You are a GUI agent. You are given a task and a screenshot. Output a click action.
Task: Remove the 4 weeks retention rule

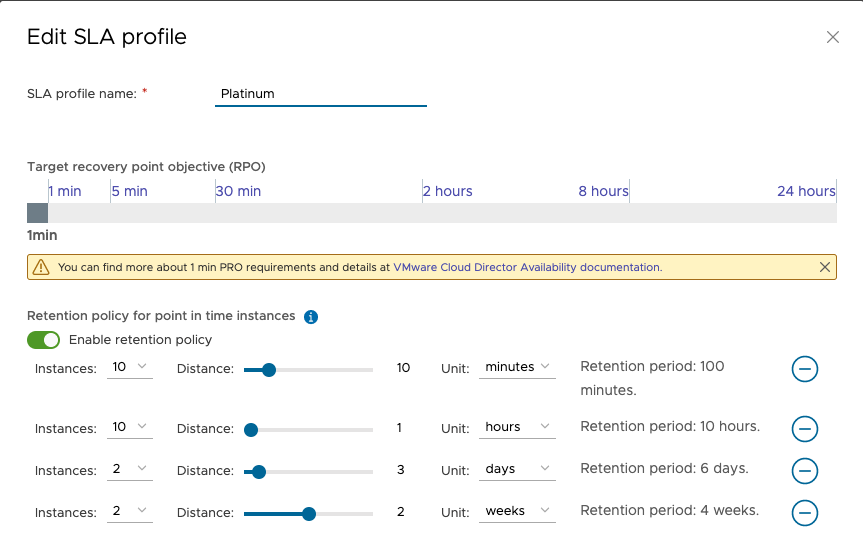(804, 513)
